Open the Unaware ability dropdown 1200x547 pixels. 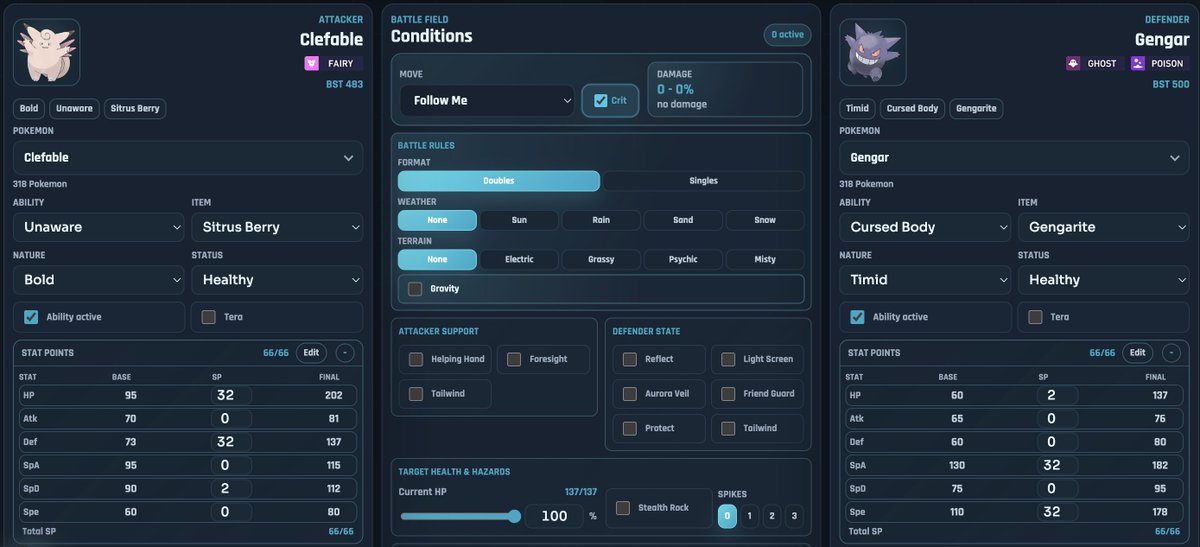[x=99, y=227]
